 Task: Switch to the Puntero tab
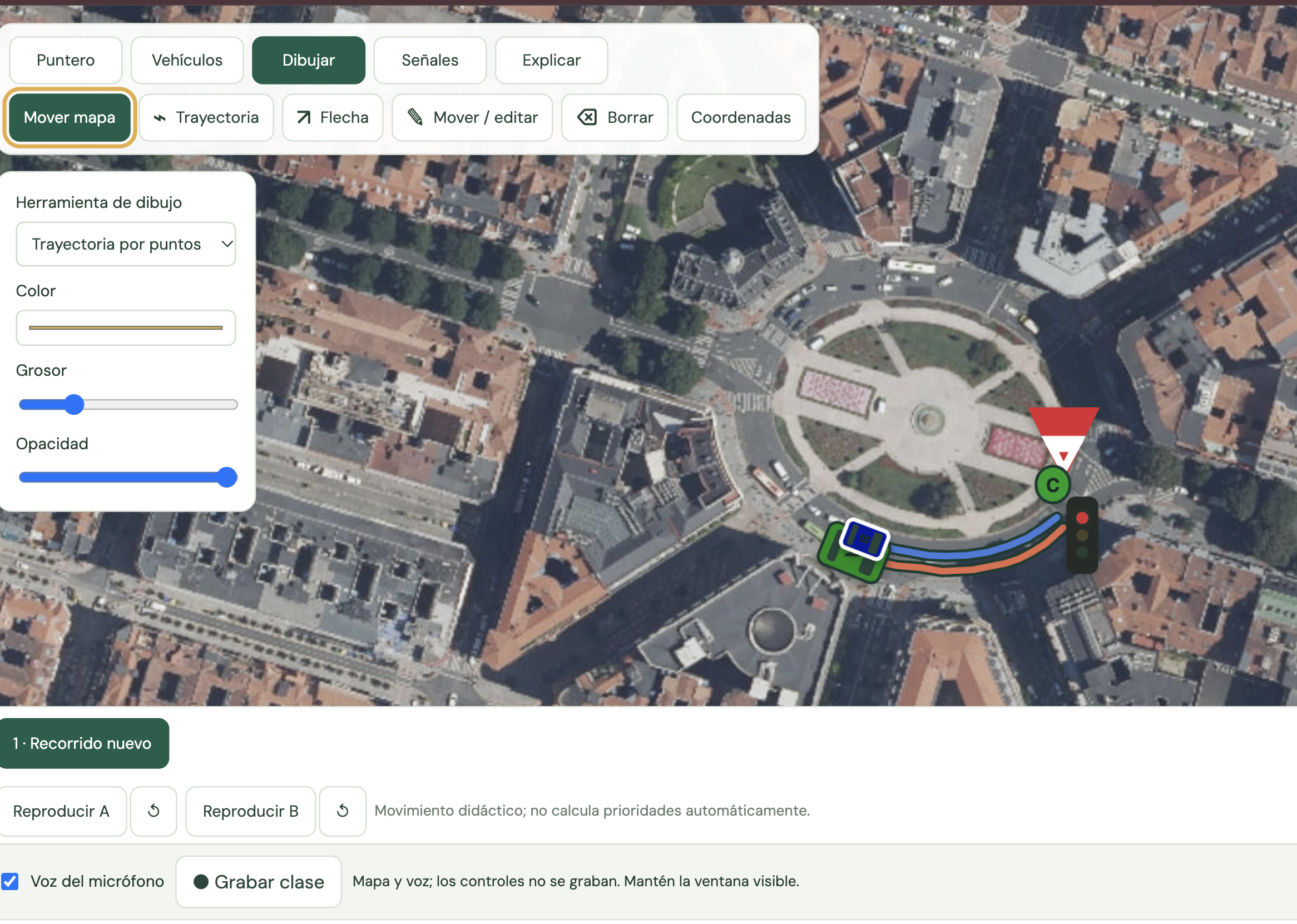pyautogui.click(x=66, y=60)
